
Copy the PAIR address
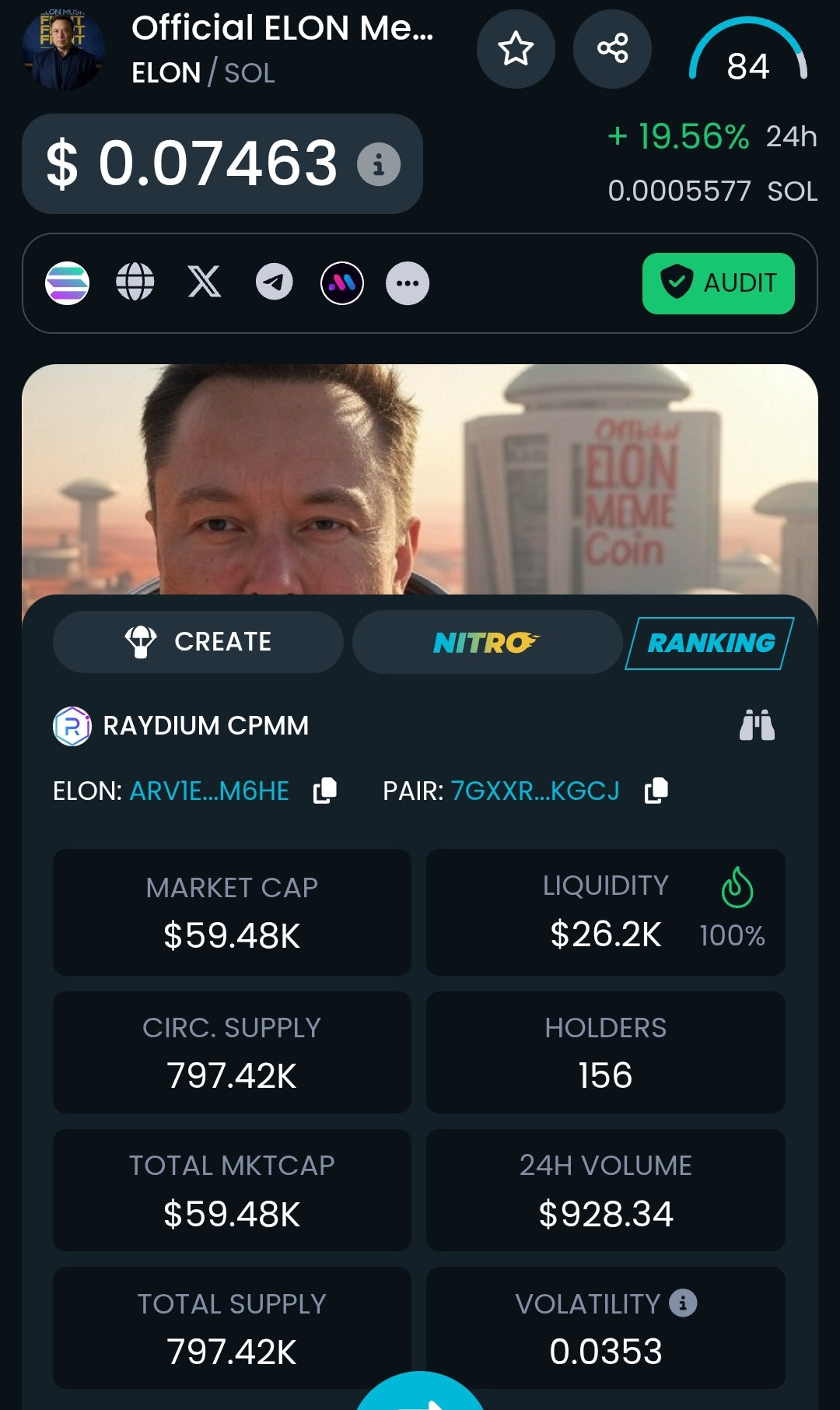click(656, 791)
